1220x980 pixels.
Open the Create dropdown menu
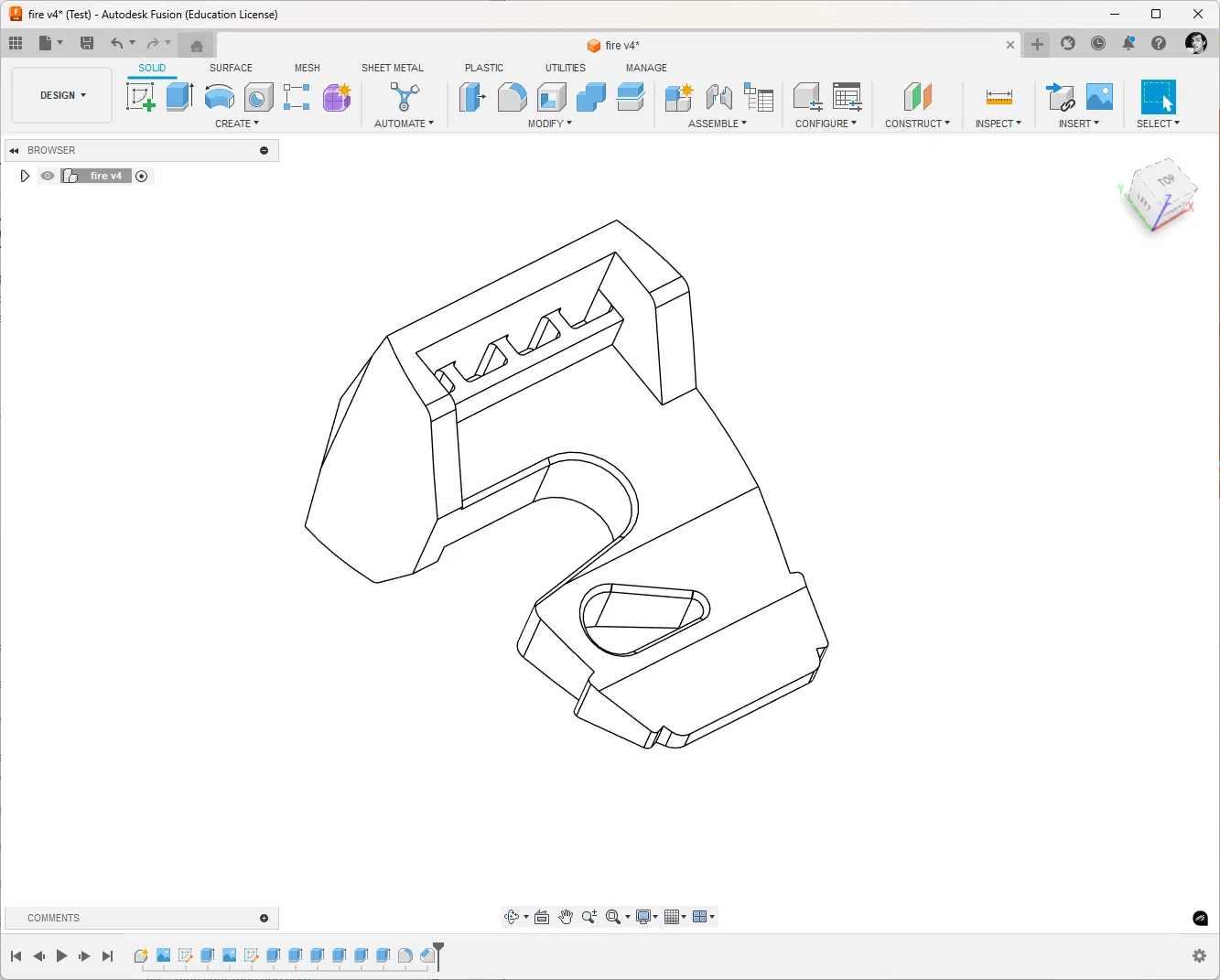coord(237,124)
